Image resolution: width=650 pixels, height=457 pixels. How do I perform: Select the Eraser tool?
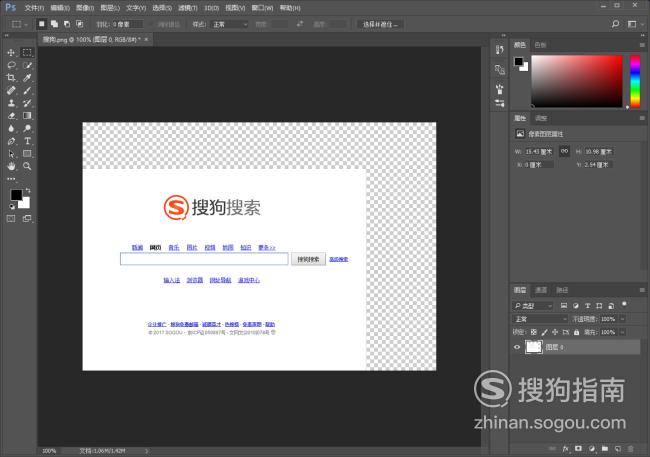11,116
